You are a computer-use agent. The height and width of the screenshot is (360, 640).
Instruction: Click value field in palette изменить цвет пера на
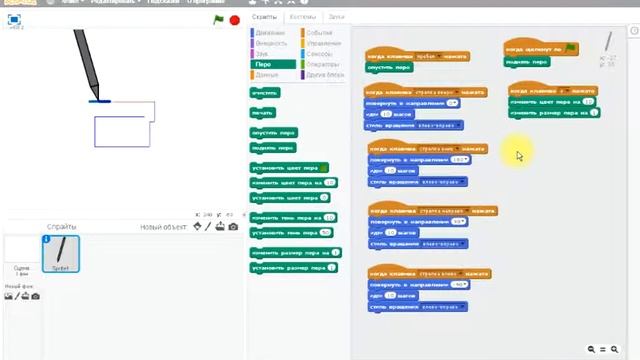point(330,182)
